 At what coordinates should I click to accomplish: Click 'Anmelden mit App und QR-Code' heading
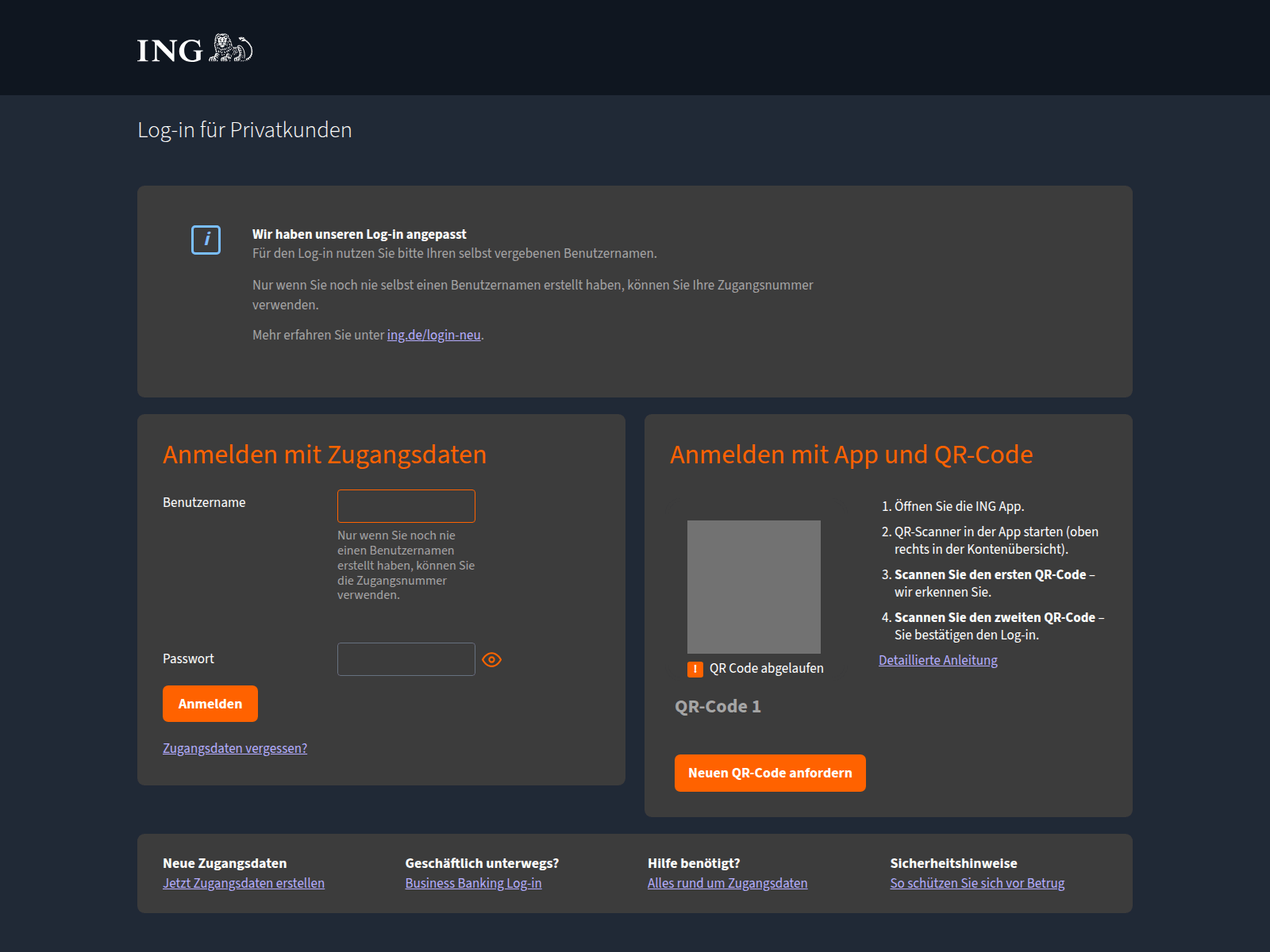pos(852,455)
